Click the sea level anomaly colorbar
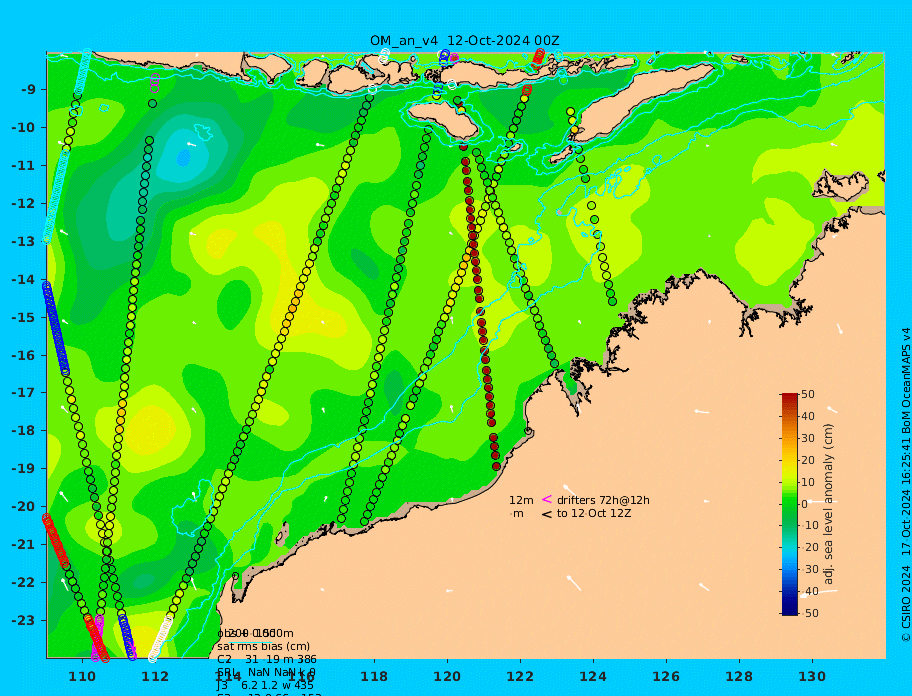Screen dimensions: 912x696 click(789, 504)
